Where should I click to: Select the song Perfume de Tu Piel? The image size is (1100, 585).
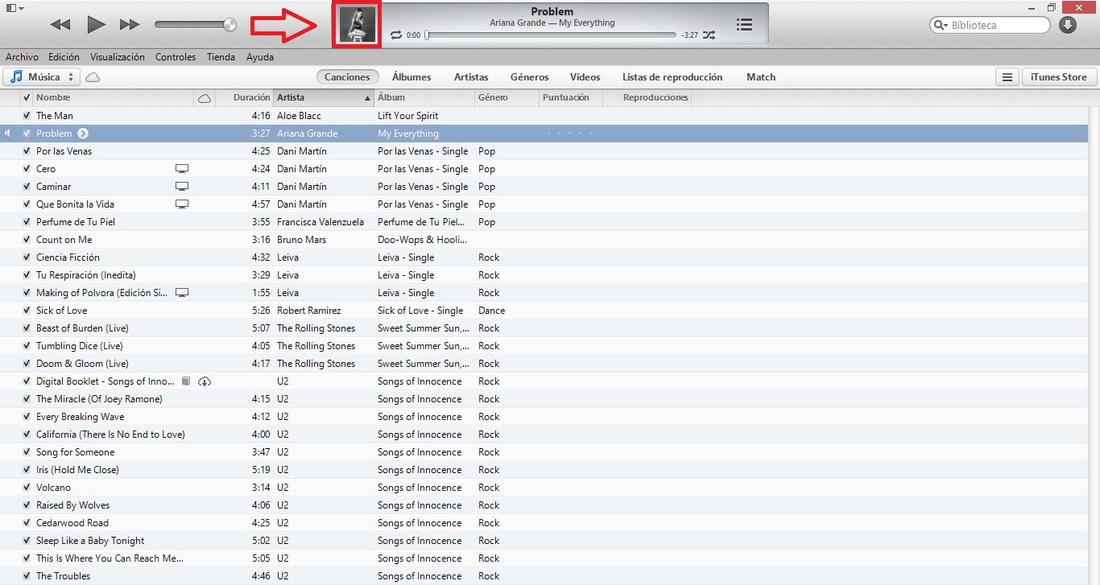76,222
